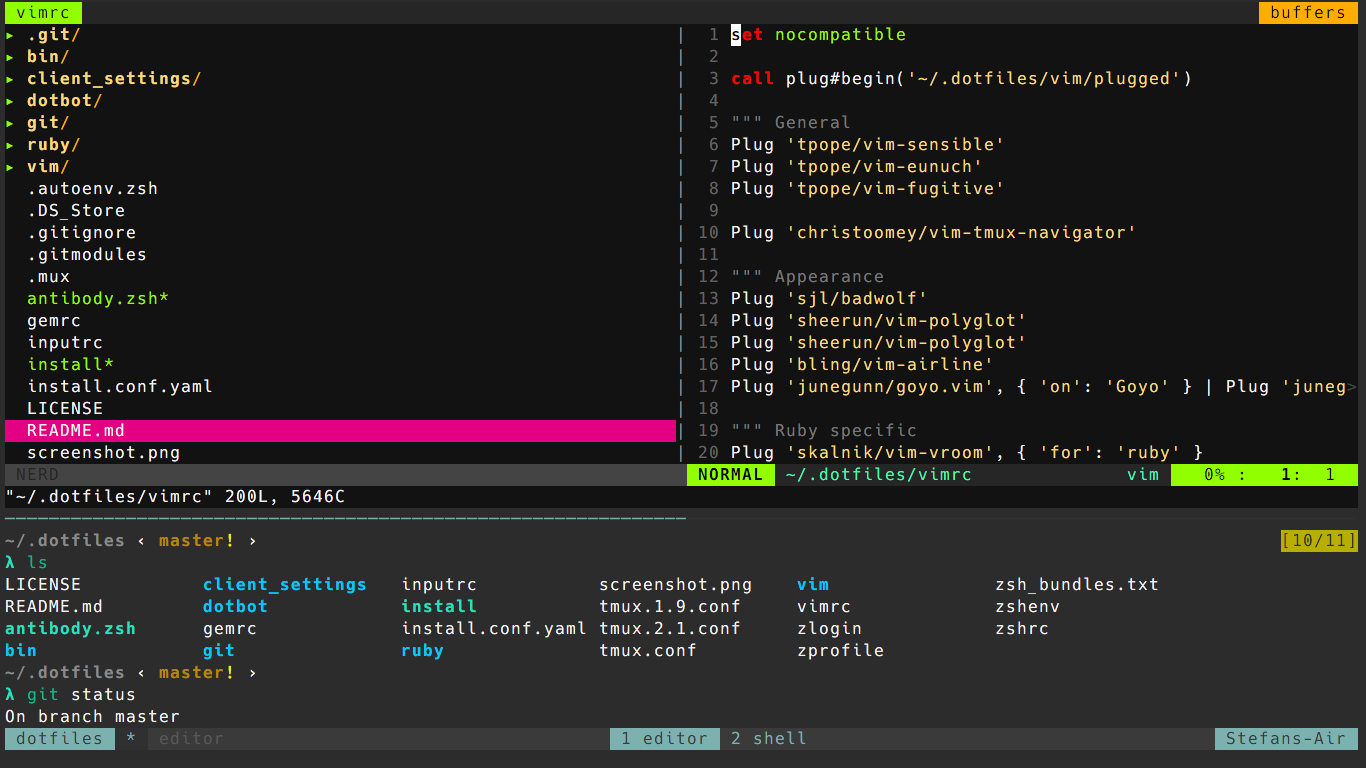Switch to tmux window 1 editor
The width and height of the screenshot is (1366, 768).
tap(664, 739)
